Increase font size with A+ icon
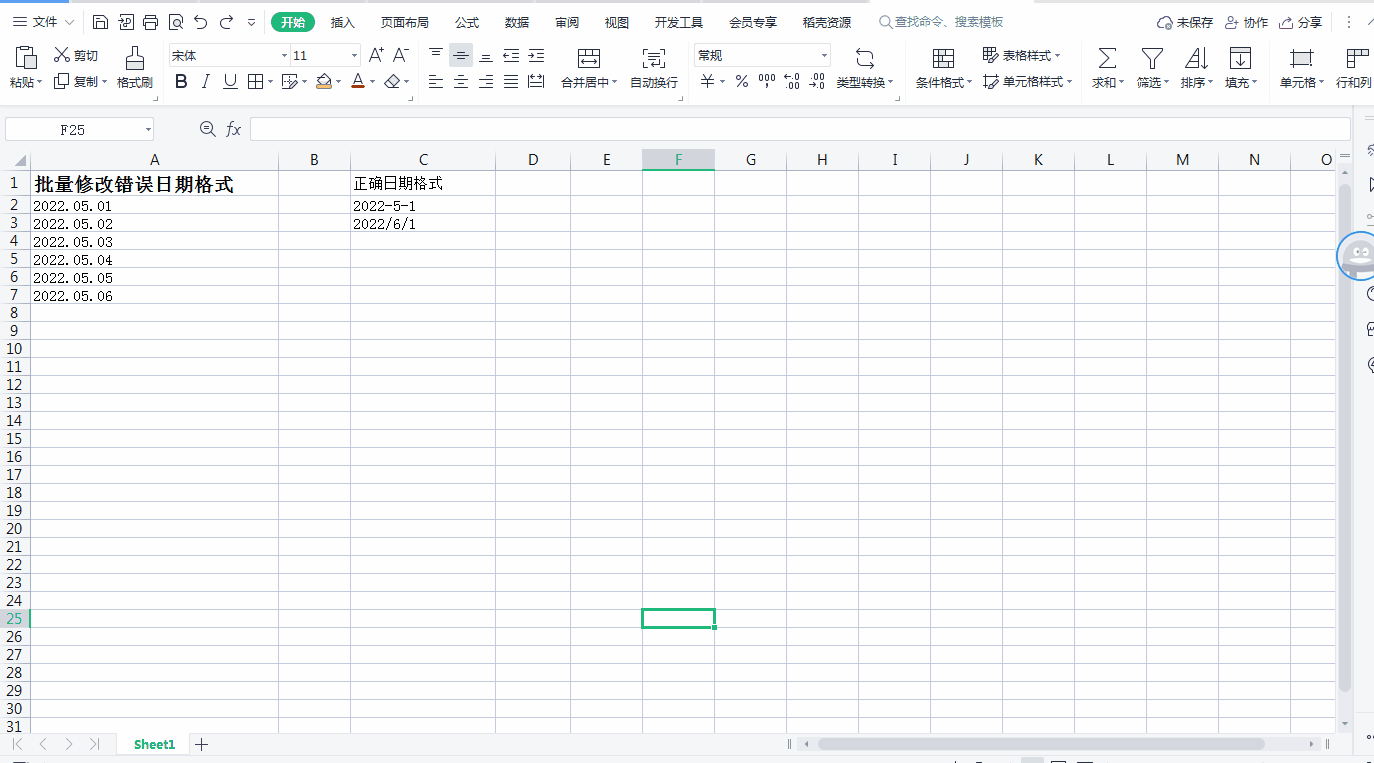Image resolution: width=1374 pixels, height=763 pixels. point(376,55)
